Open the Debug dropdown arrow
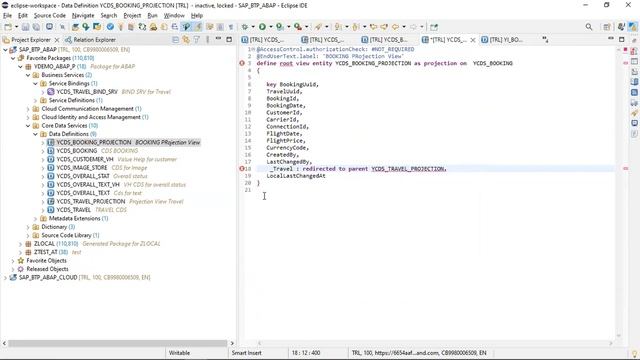This screenshot has height=360, width=640. pos(253,27)
